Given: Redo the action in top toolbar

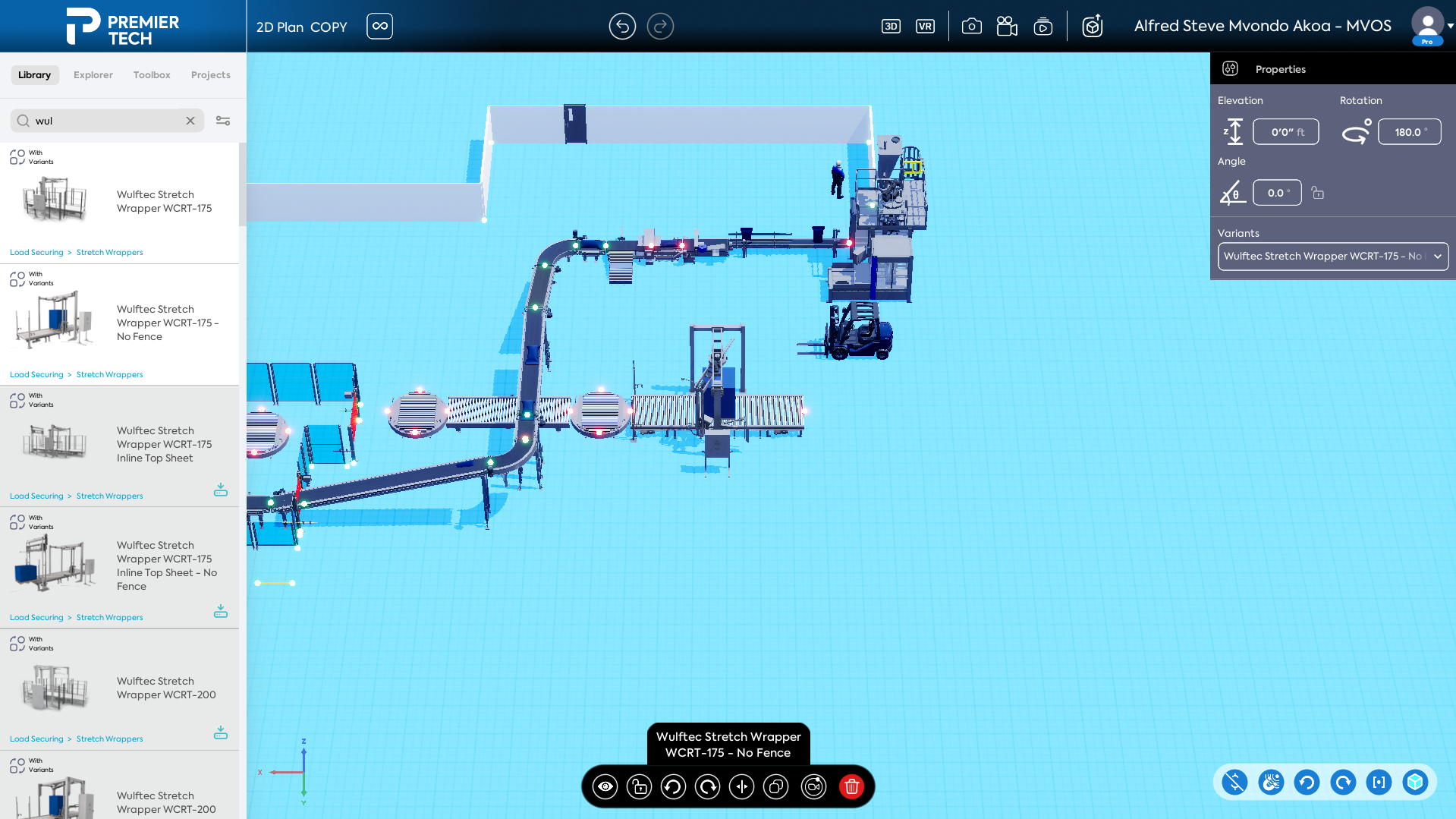Looking at the screenshot, I should click(x=660, y=27).
